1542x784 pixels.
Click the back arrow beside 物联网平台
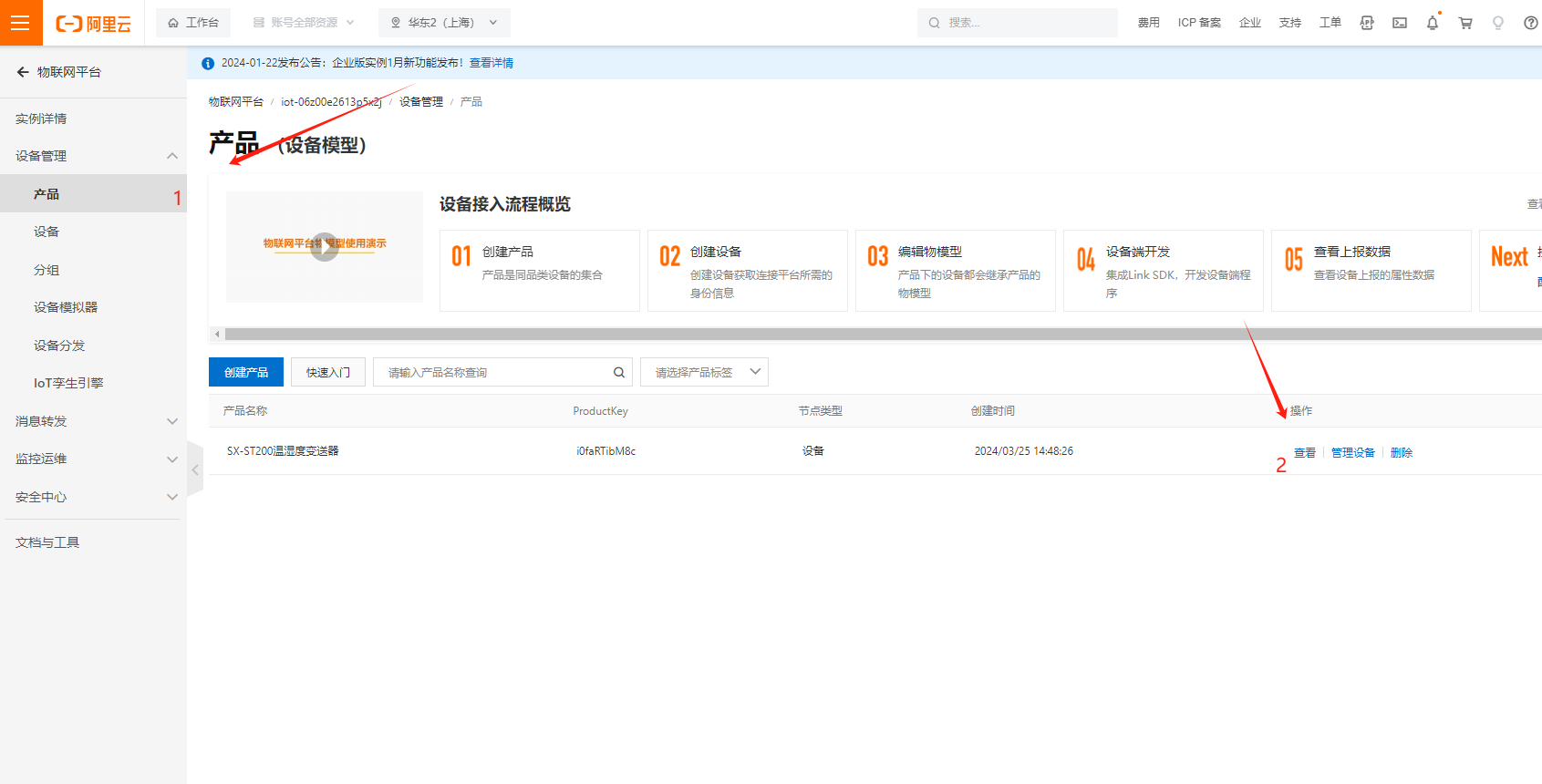(23, 72)
